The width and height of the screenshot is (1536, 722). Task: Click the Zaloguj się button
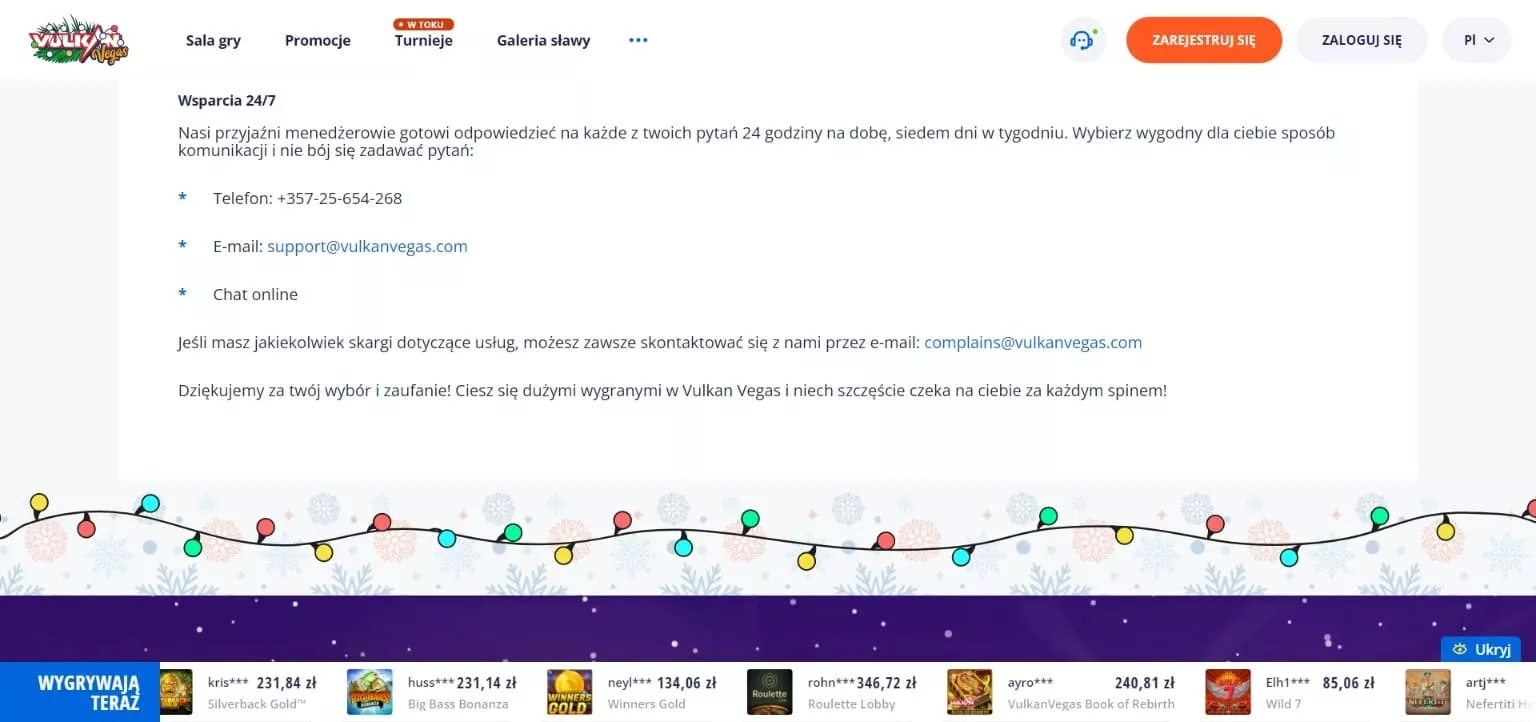(x=1361, y=40)
